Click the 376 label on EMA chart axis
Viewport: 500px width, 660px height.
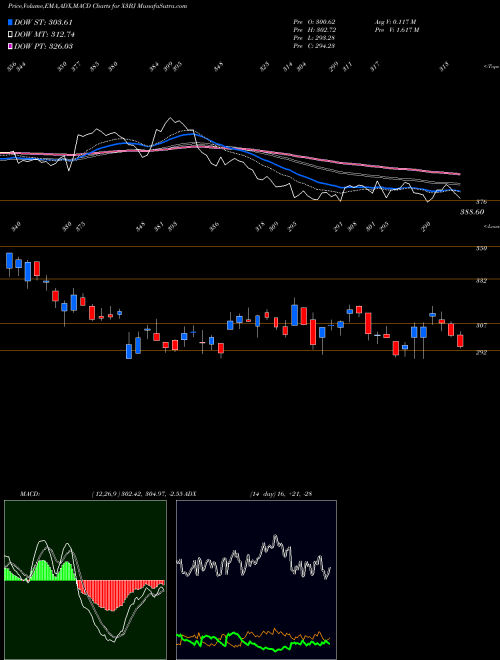click(x=481, y=202)
